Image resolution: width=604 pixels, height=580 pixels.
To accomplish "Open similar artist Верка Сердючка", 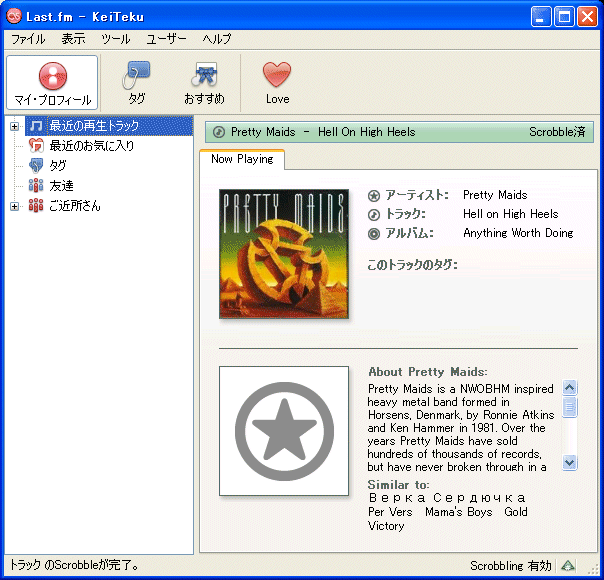I will [447, 498].
